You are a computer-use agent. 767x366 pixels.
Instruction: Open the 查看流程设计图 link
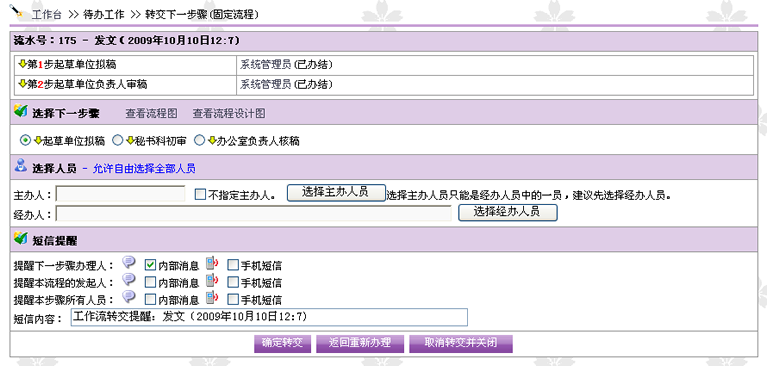point(229,114)
